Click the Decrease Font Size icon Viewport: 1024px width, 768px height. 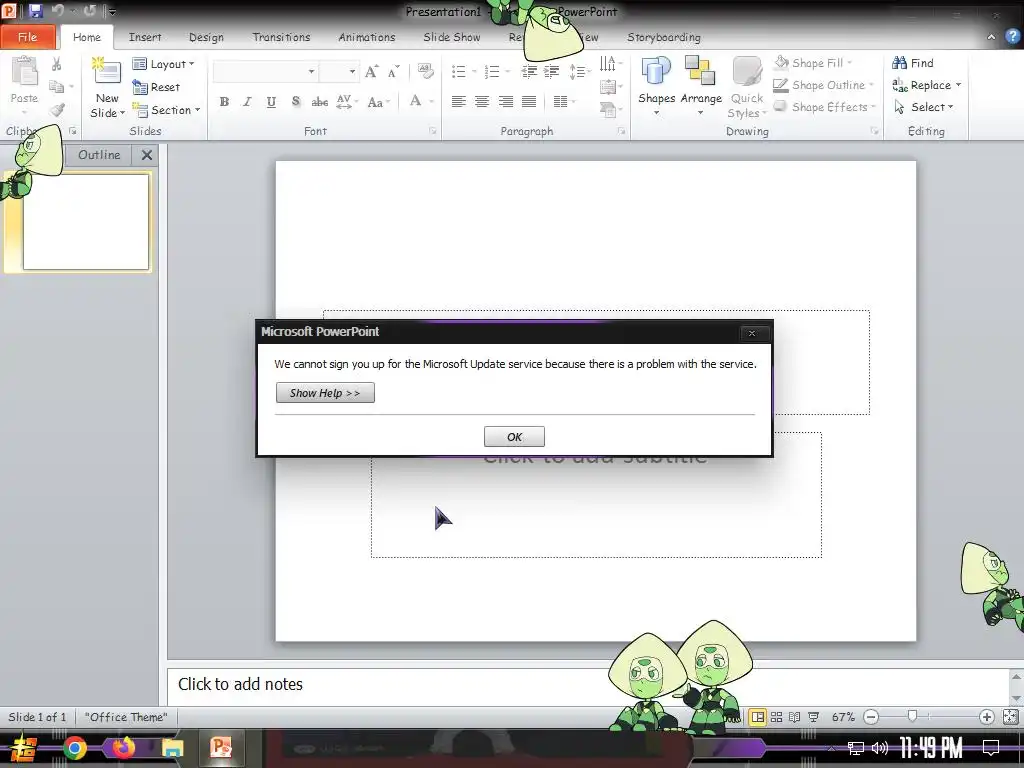pos(393,72)
